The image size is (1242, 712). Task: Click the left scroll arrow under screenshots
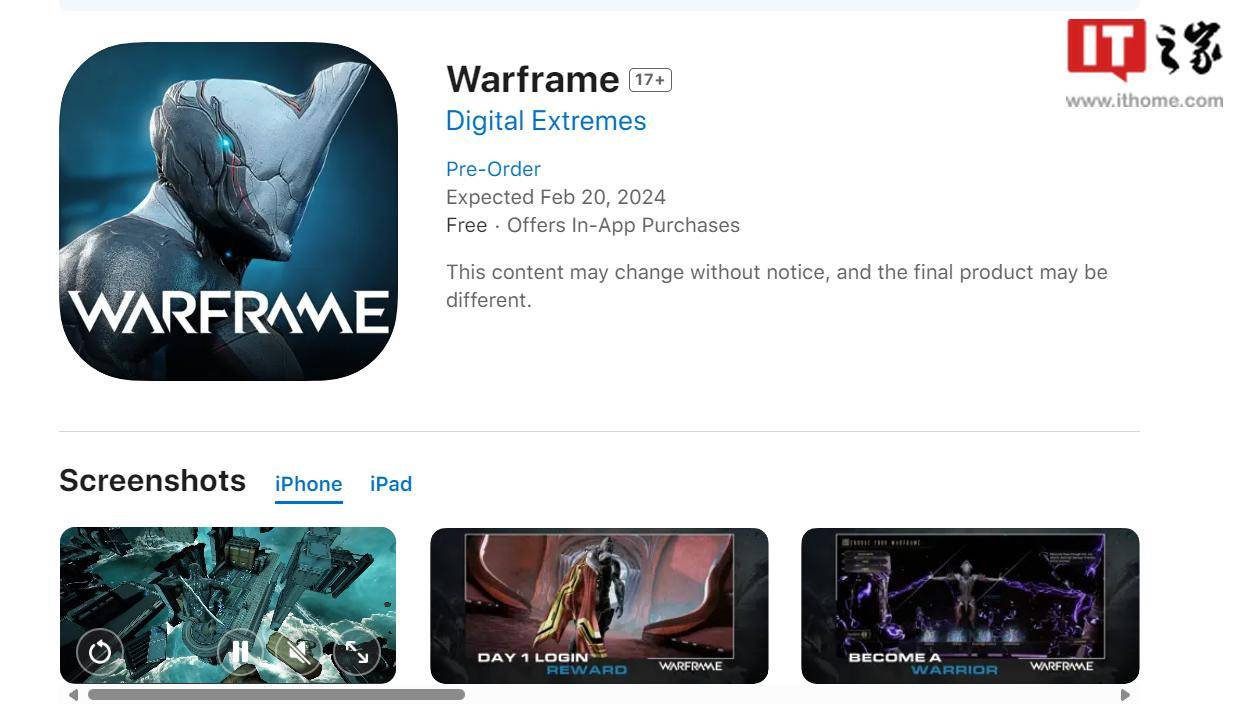click(73, 695)
